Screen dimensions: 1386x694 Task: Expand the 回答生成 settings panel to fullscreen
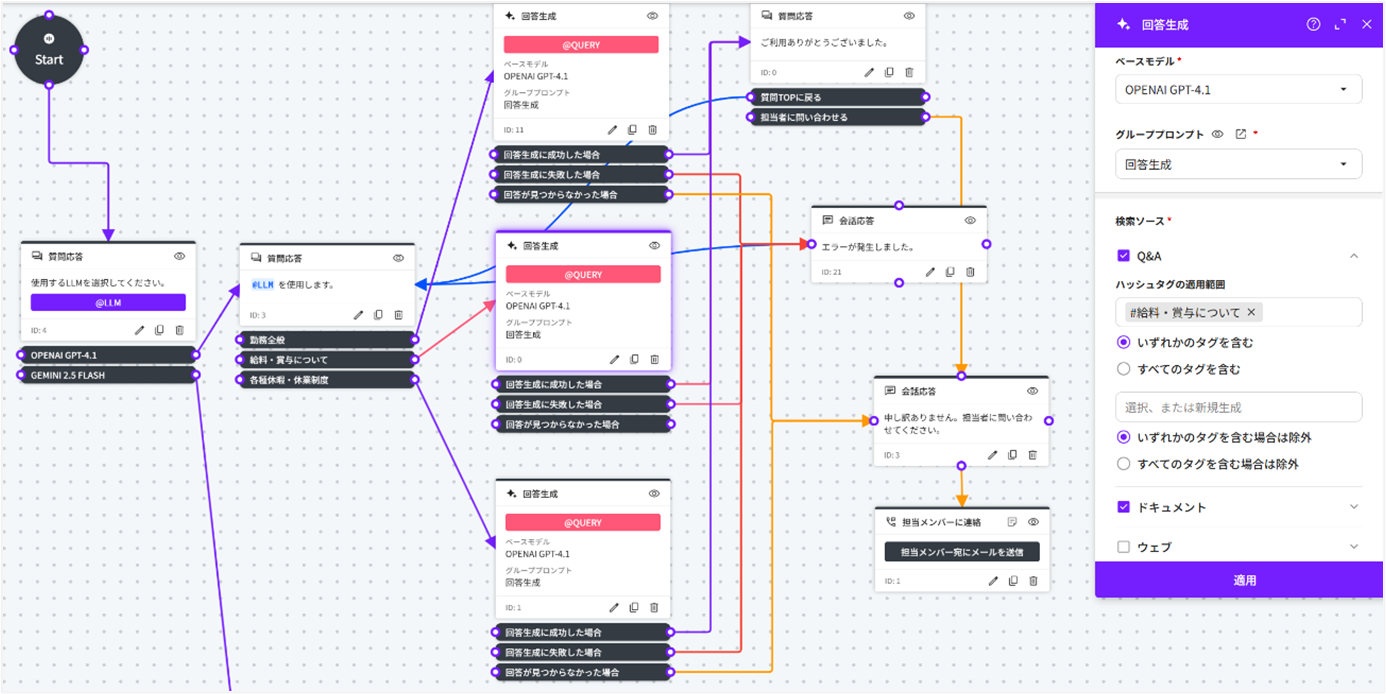1340,24
